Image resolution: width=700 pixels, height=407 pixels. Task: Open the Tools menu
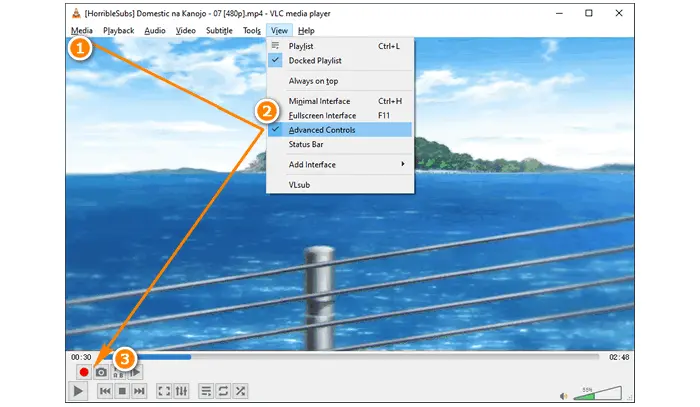[252, 30]
